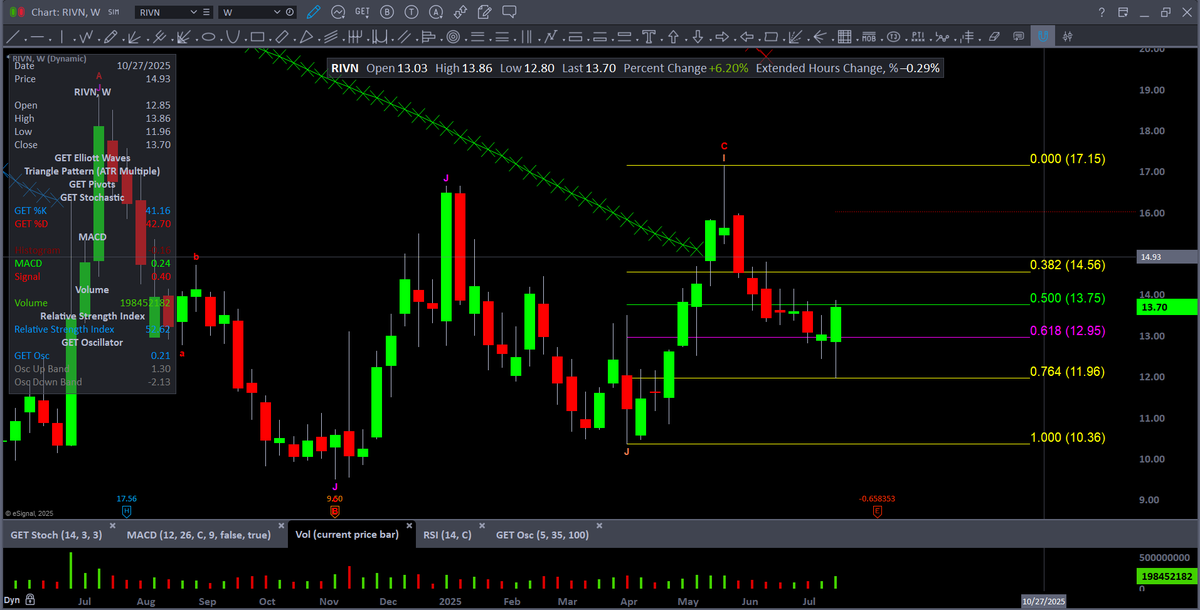Select the down arrow marker tool
Screen dimensions: 1200x610
pyautogui.click(x=698, y=37)
